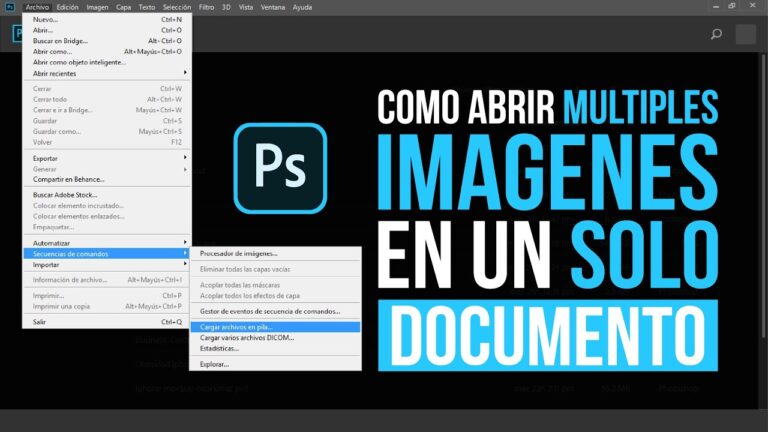Screen dimensions: 768x432
Task: Select Procesador de imágenes... entry
Action: point(275,254)
